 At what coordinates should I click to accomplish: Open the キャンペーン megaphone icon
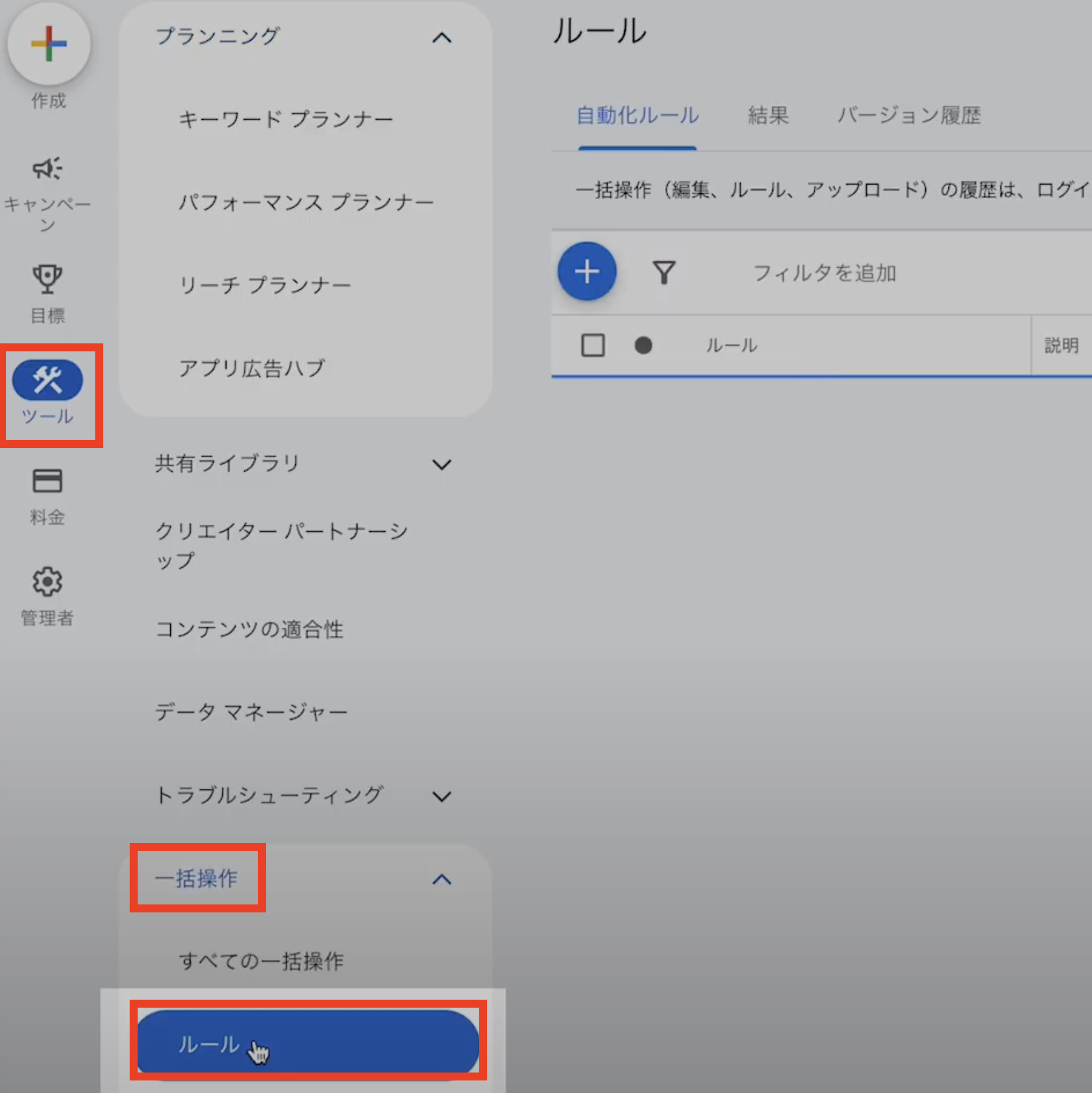47,169
